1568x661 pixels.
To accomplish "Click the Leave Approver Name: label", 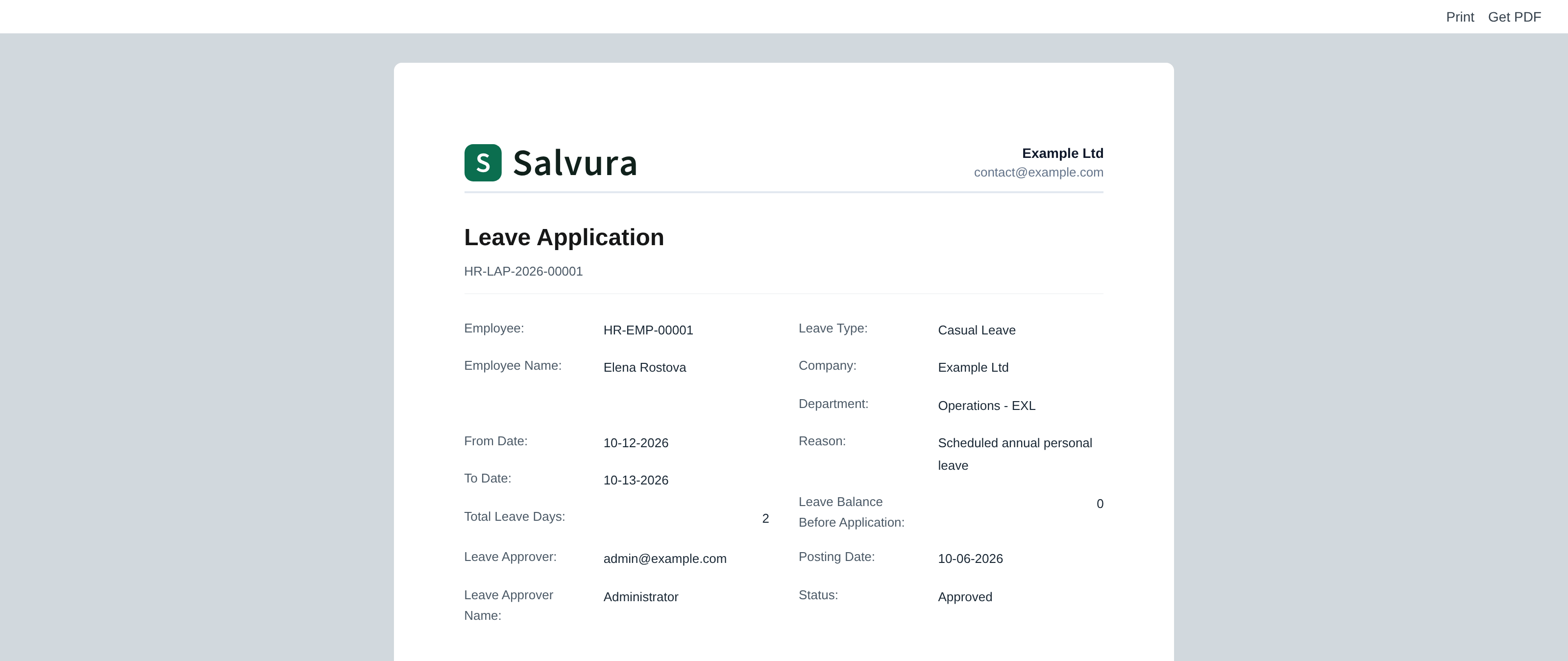I will pos(508,606).
